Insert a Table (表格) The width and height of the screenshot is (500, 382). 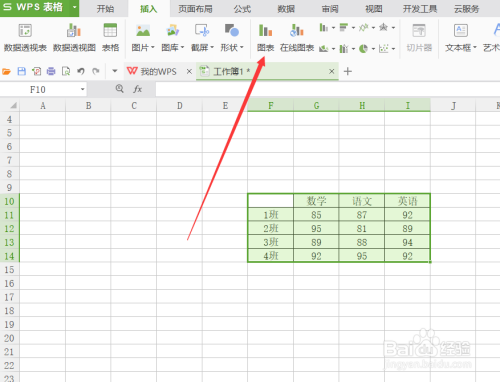[x=110, y=38]
